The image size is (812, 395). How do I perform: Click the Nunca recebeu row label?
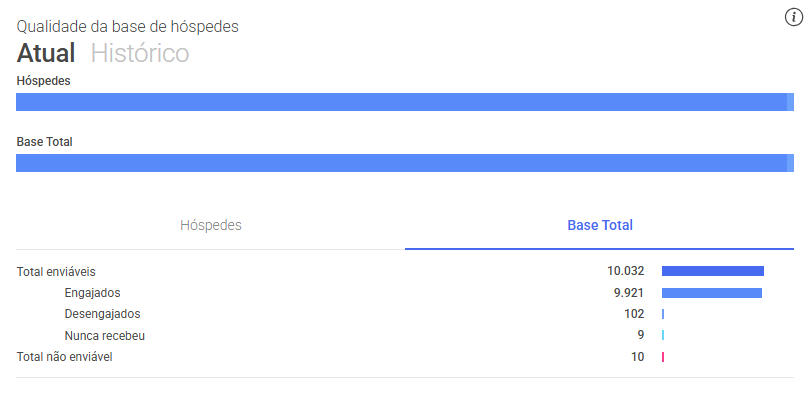coord(105,336)
